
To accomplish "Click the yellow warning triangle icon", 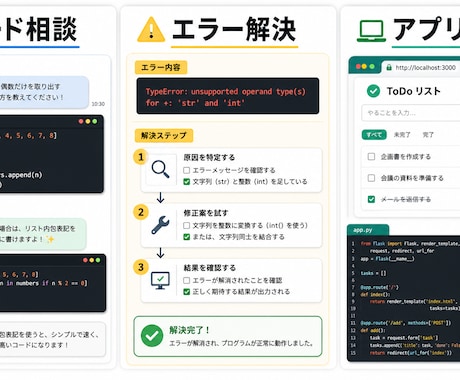I will 151,29.
